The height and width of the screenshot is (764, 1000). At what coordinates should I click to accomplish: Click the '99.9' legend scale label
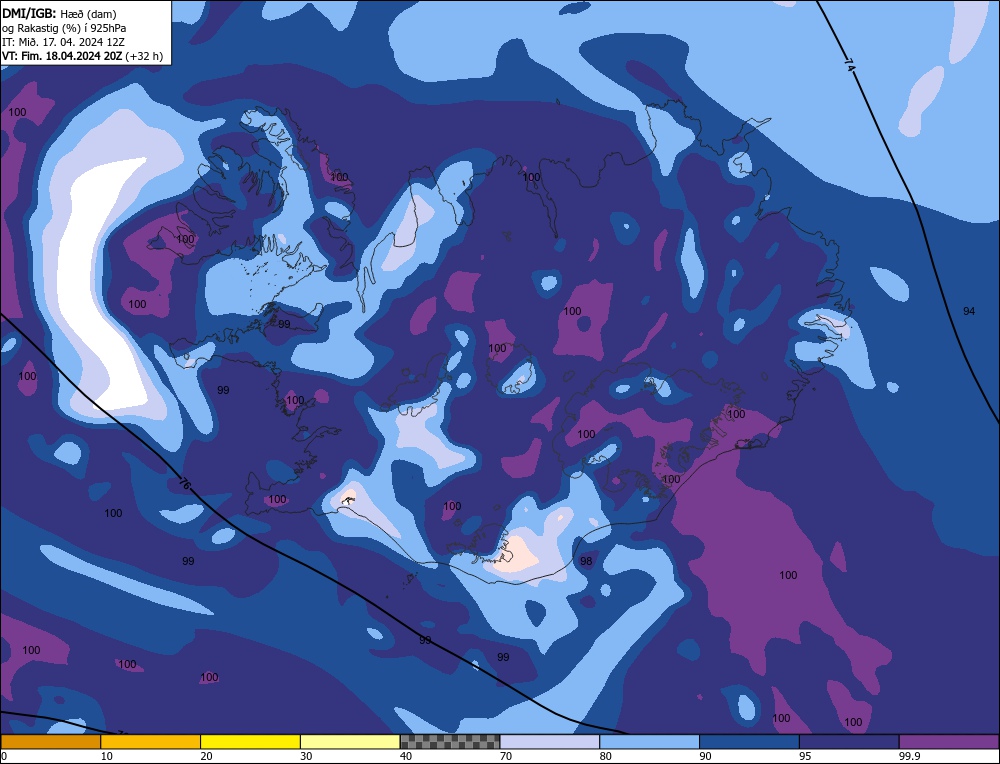[908, 756]
